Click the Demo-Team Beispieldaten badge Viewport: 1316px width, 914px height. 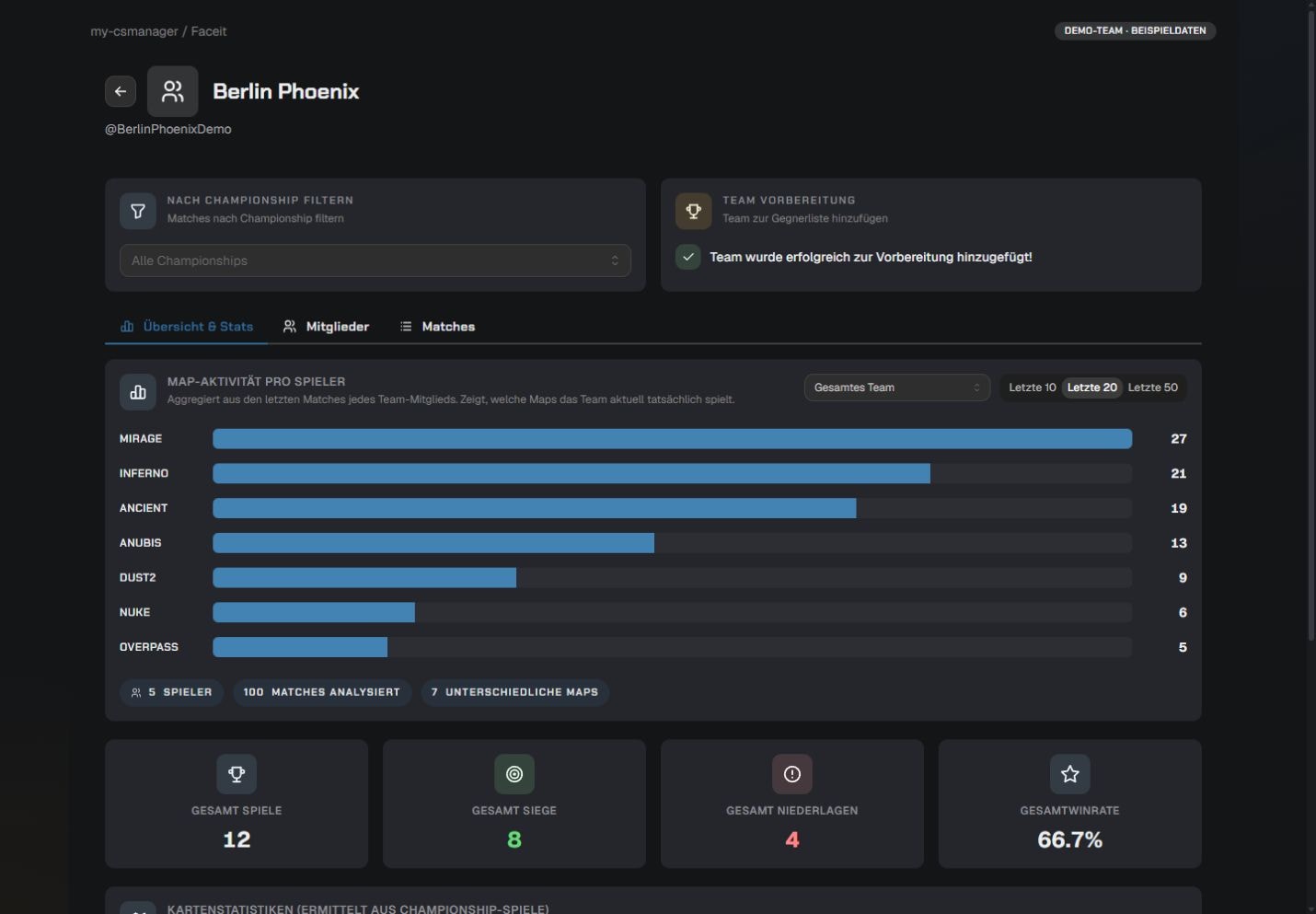pyautogui.click(x=1135, y=30)
